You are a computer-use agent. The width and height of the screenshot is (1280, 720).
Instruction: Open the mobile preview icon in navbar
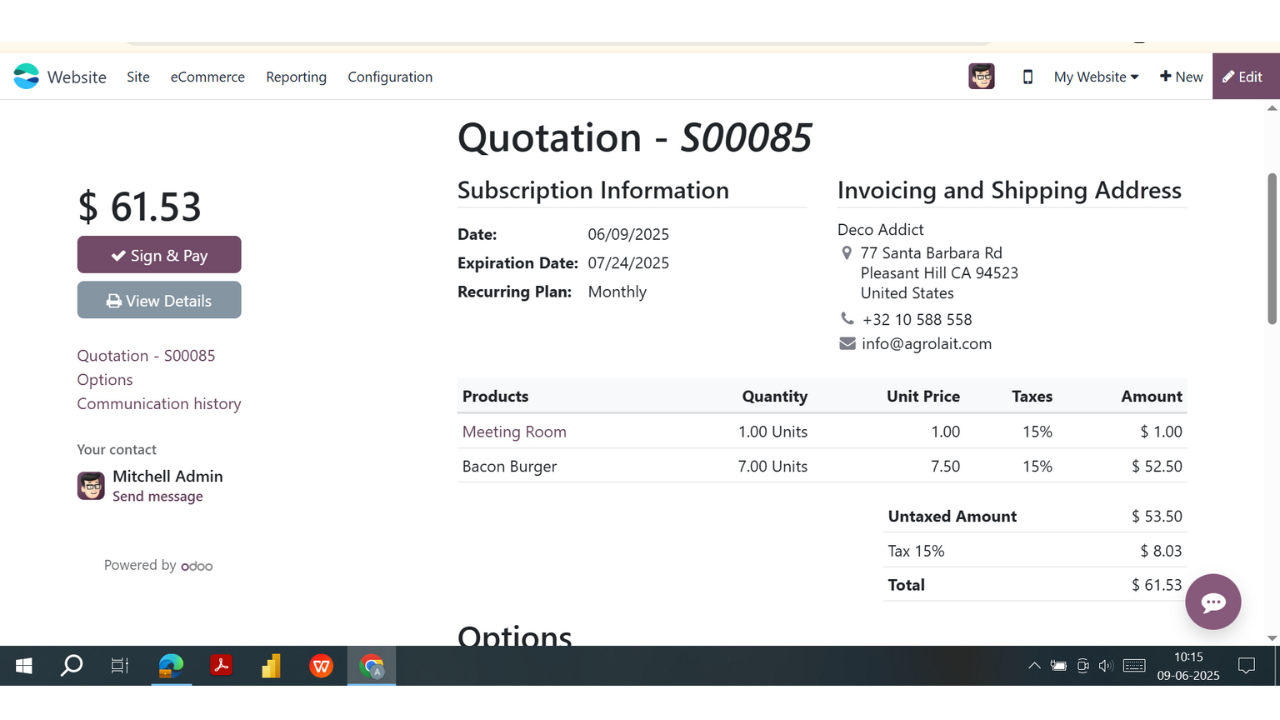click(1027, 76)
